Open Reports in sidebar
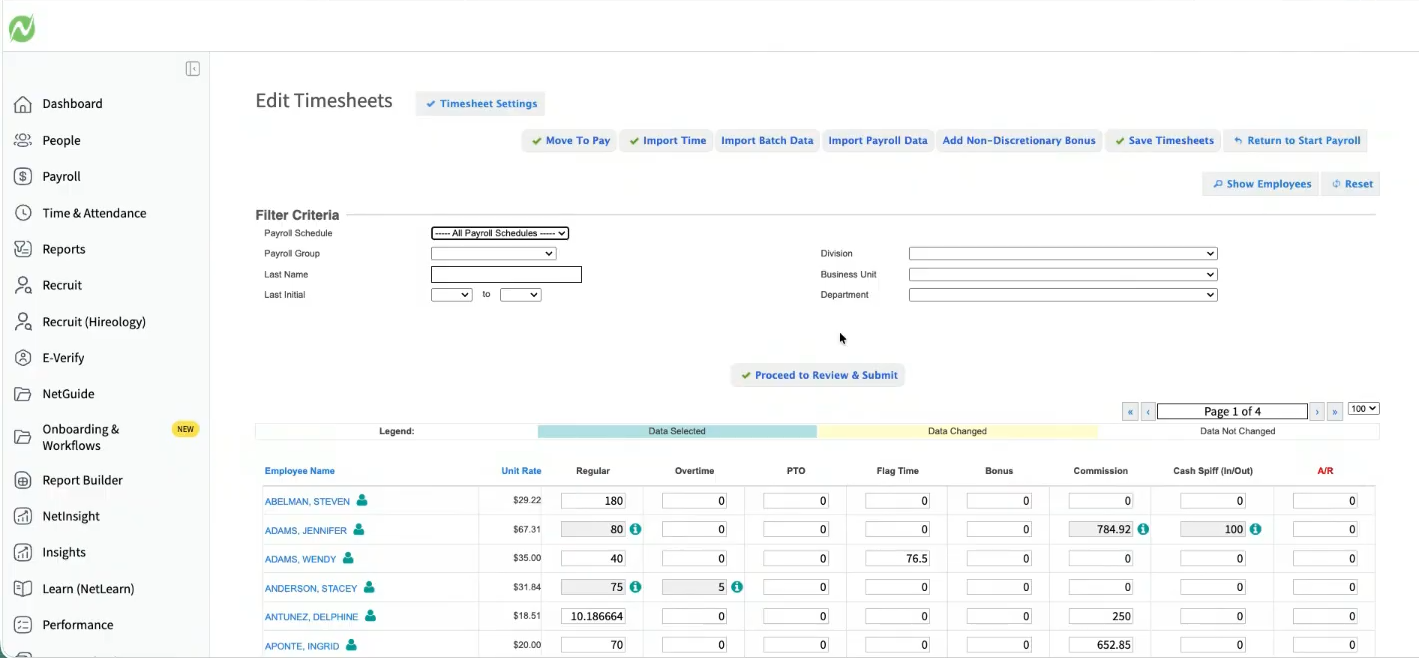The width and height of the screenshot is (1419, 658). click(64, 249)
